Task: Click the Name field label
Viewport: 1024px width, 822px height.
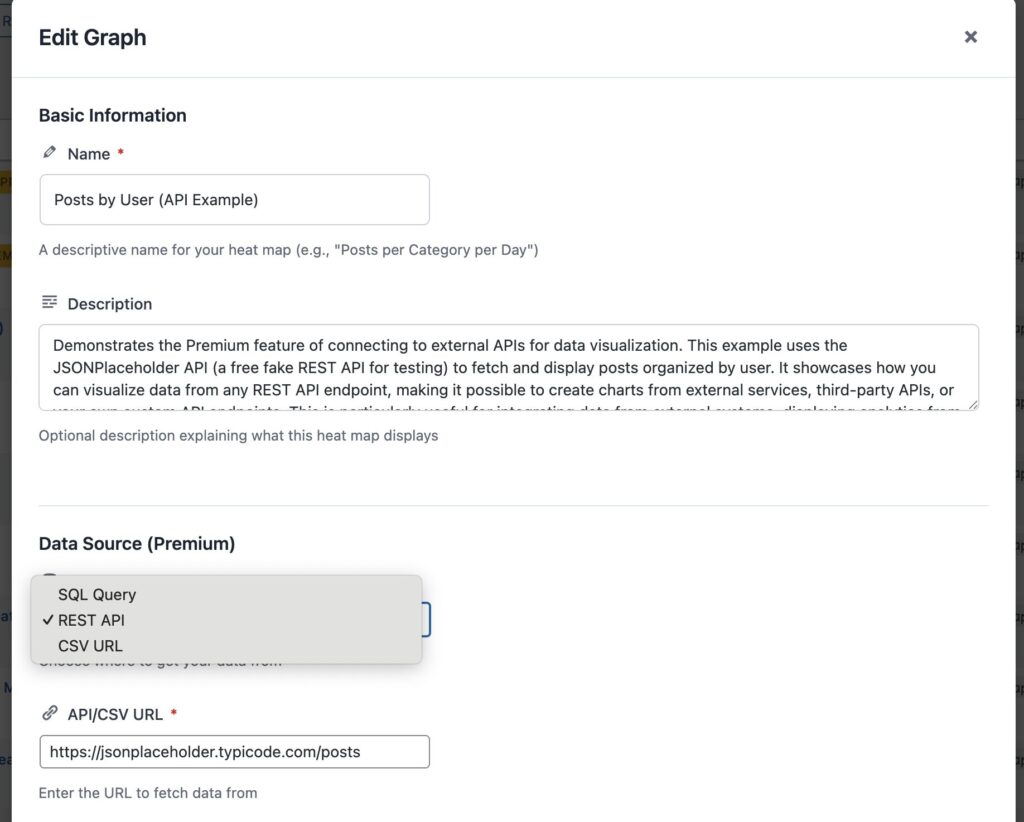Action: click(x=88, y=154)
